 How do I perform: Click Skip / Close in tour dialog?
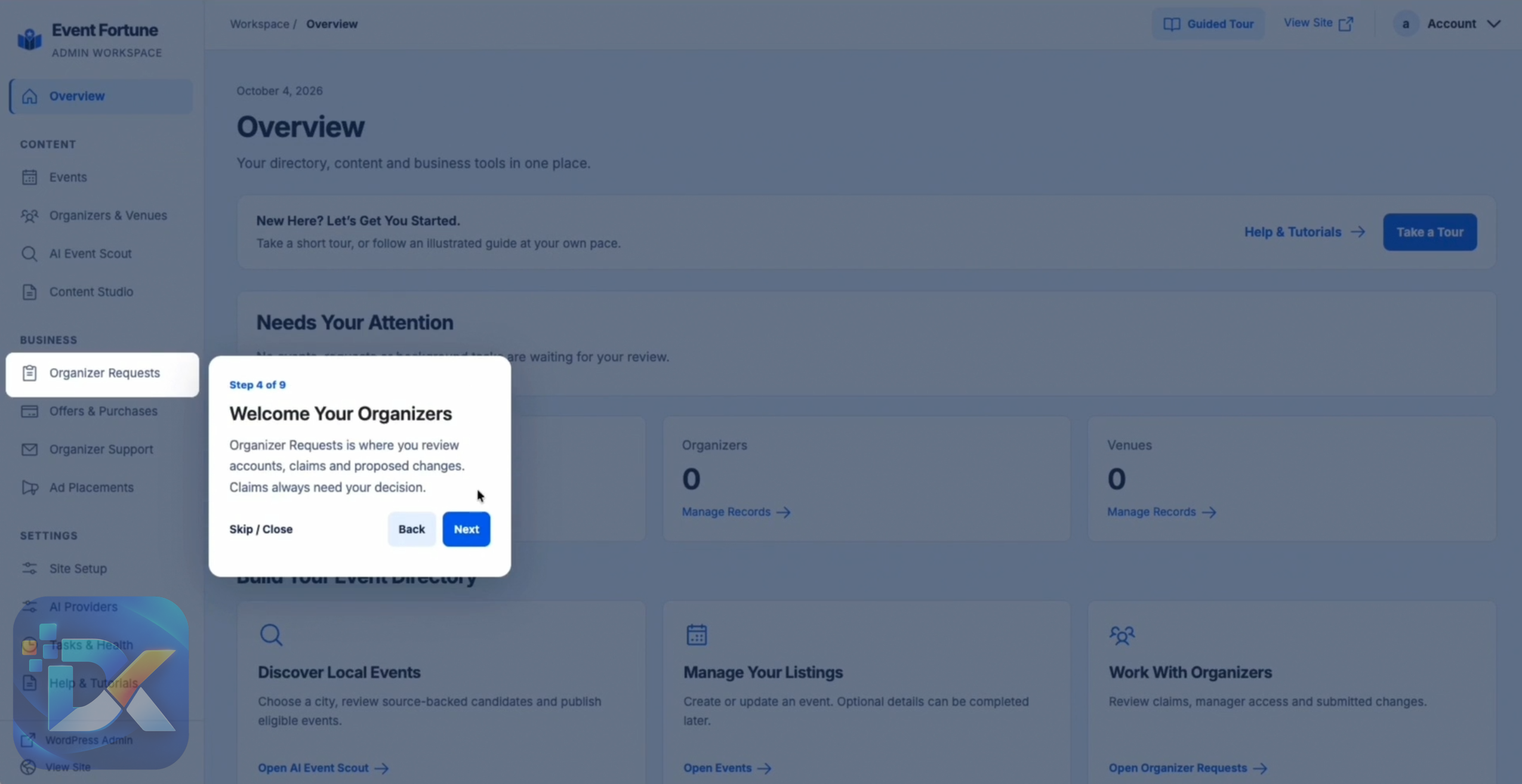[261, 529]
